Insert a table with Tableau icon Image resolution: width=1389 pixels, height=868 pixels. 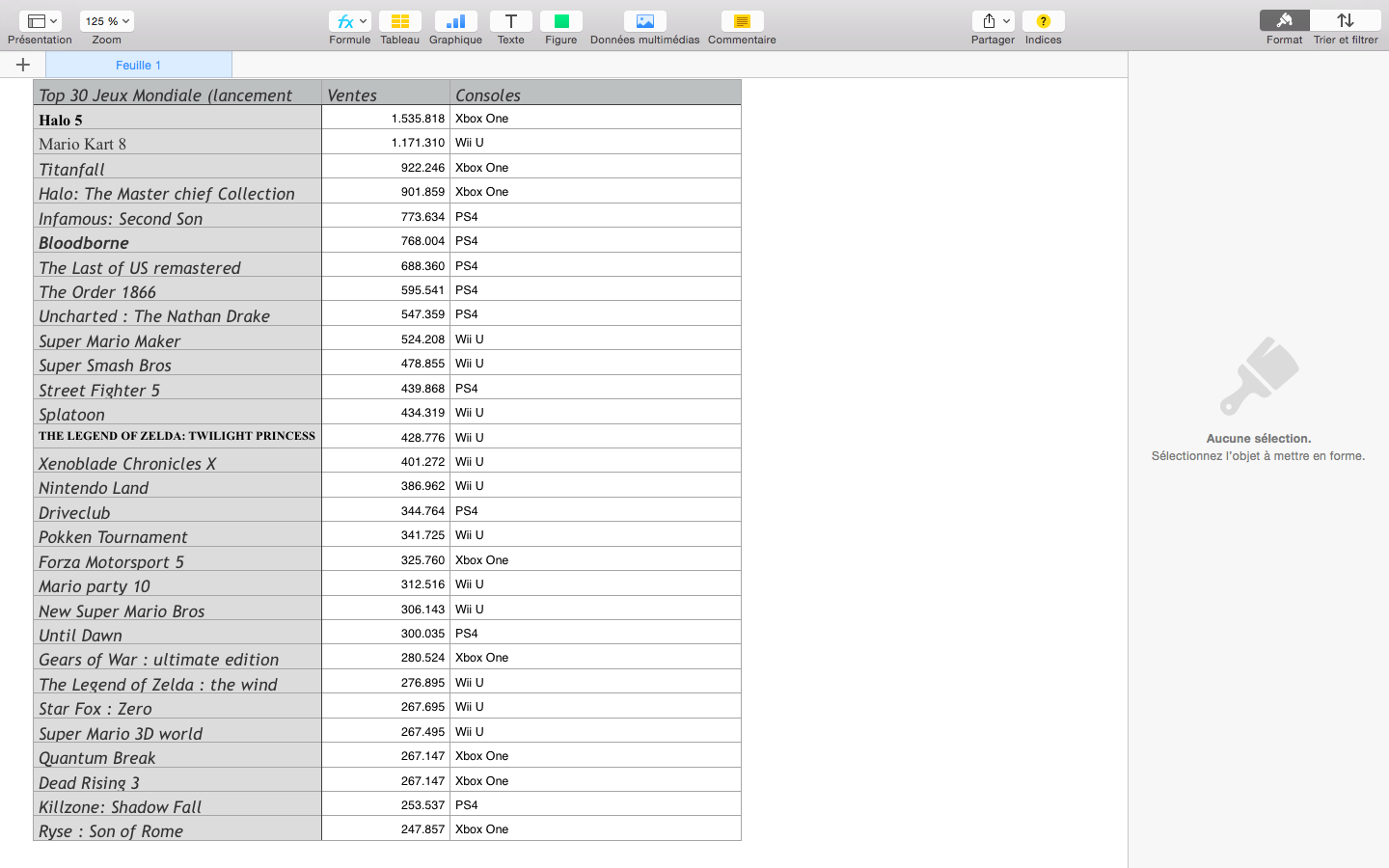coord(399,21)
